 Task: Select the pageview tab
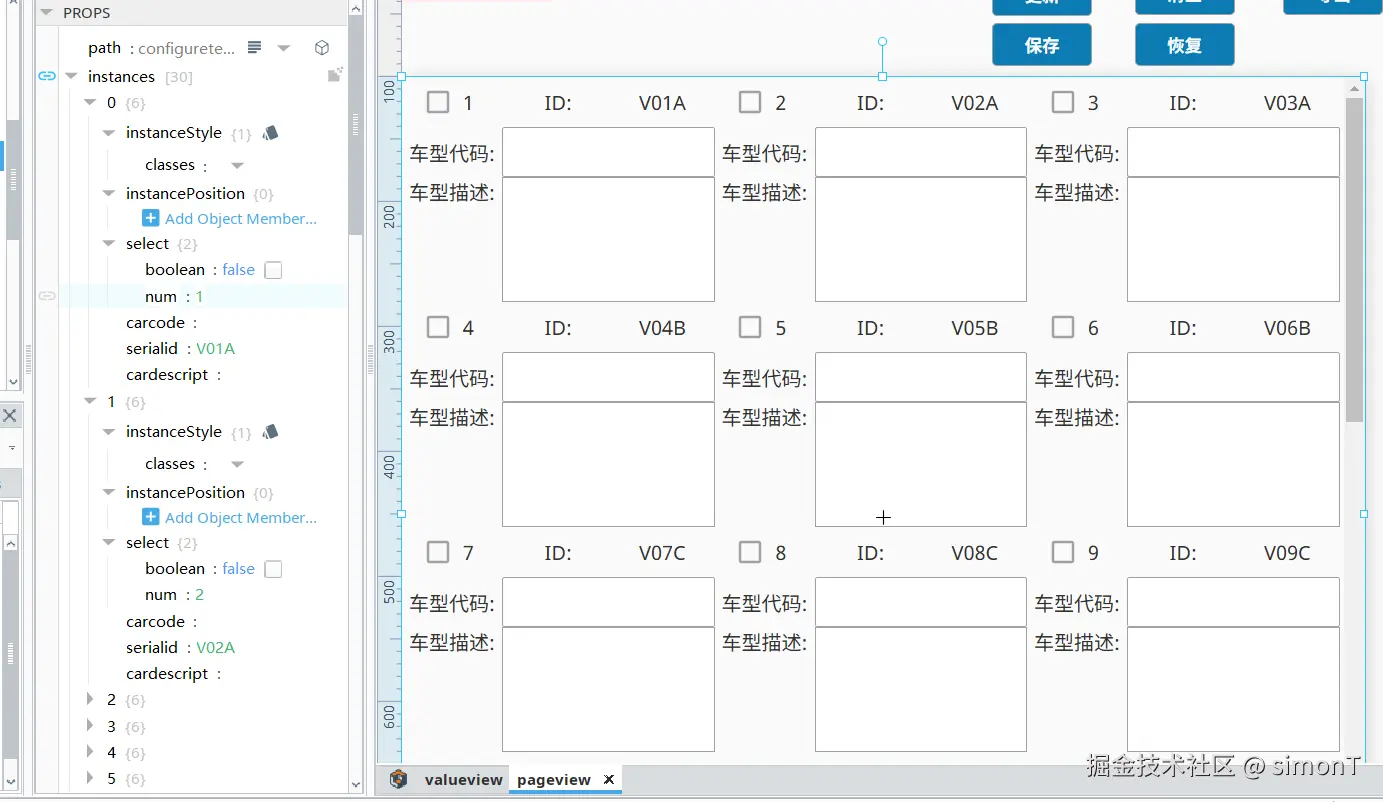pos(554,780)
